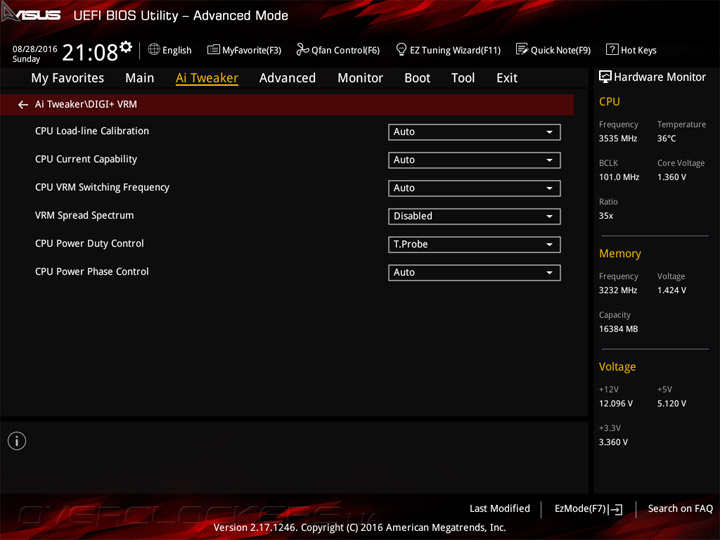Click the globe language icon
Viewport: 720px width, 540px height.
(x=154, y=49)
